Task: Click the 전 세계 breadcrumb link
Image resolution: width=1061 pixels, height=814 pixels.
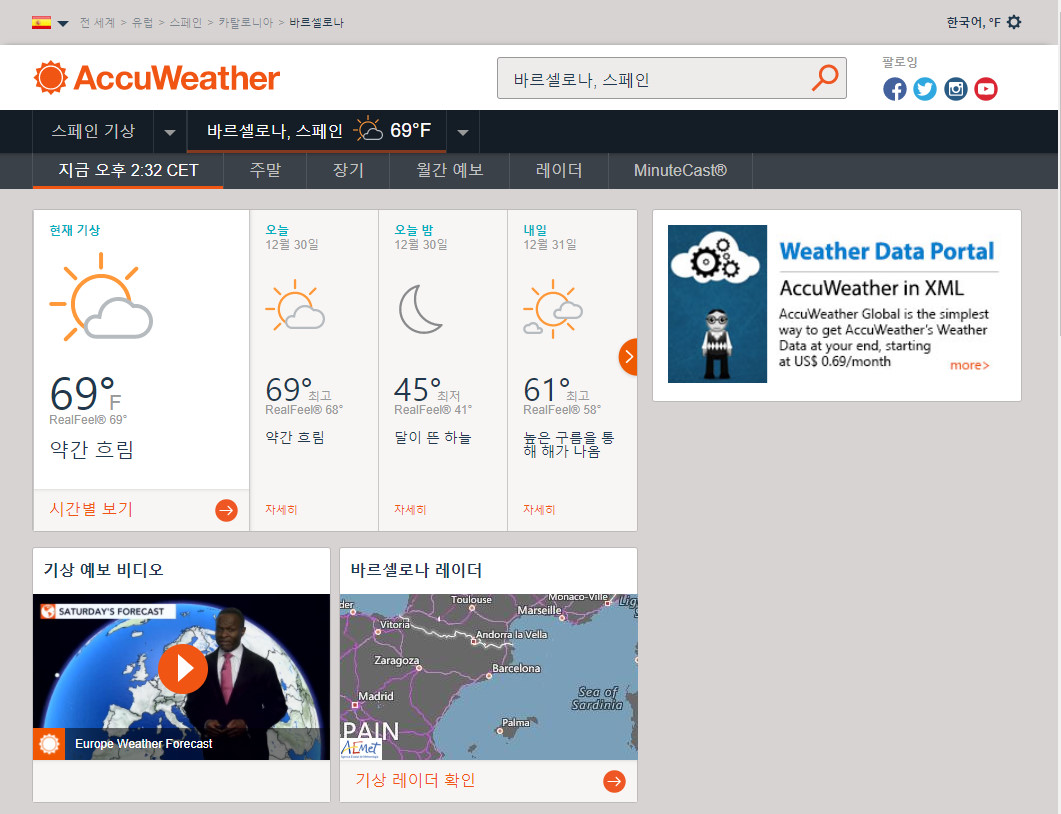Action: pos(97,22)
